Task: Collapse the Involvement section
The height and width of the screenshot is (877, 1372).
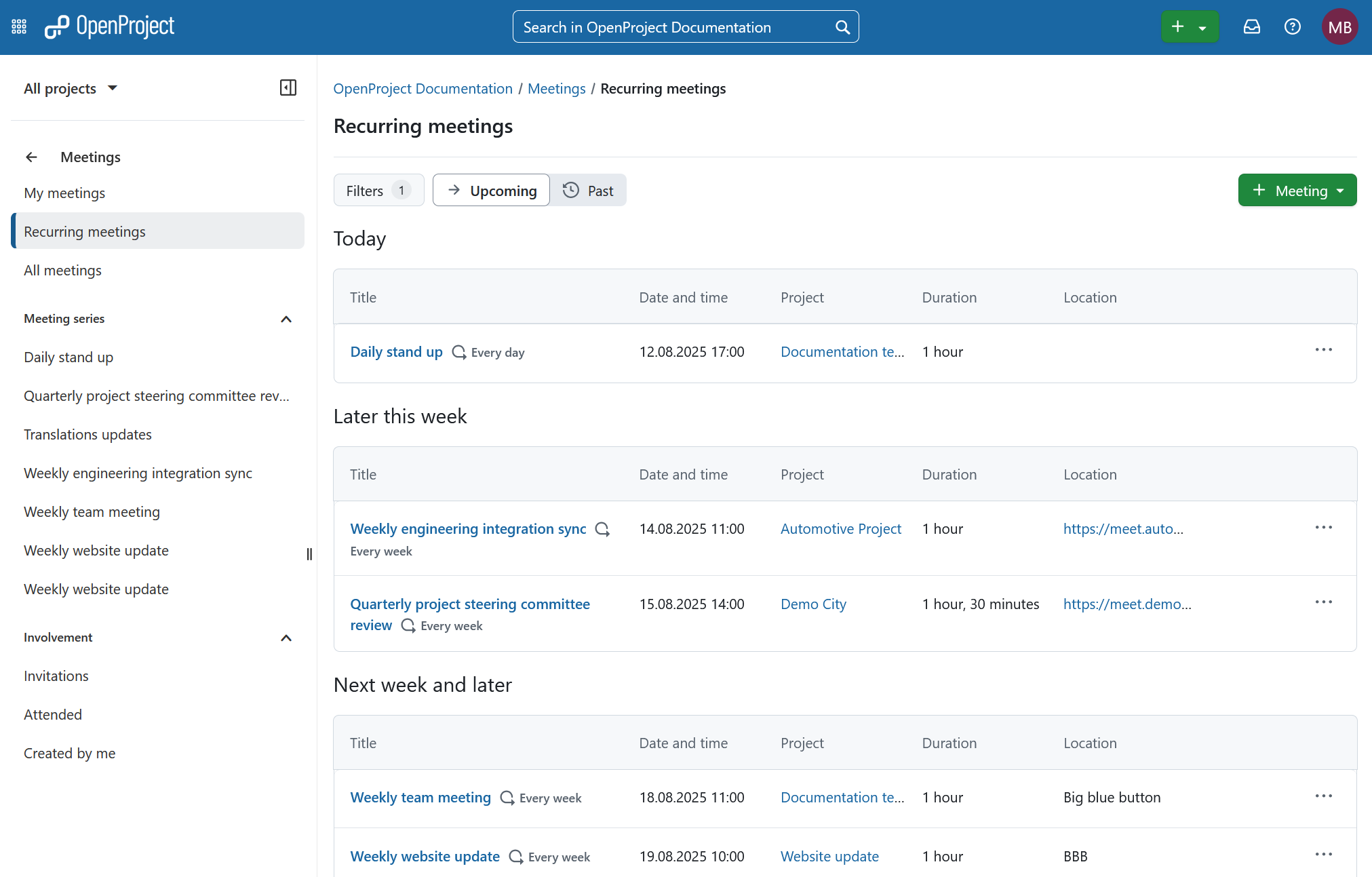Action: pos(286,638)
